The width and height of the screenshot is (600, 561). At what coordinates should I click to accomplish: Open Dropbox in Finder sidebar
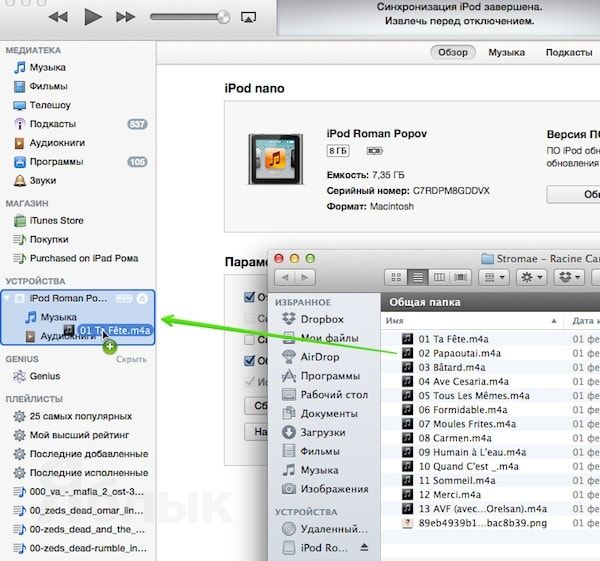click(313, 319)
